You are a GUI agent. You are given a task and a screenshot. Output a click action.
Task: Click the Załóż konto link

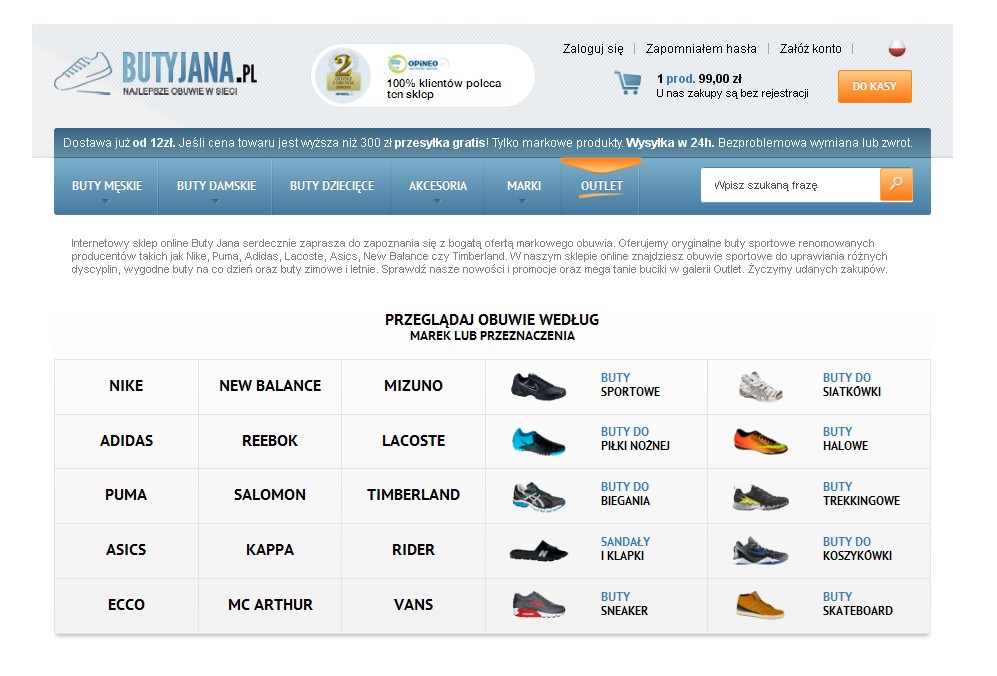click(x=810, y=48)
